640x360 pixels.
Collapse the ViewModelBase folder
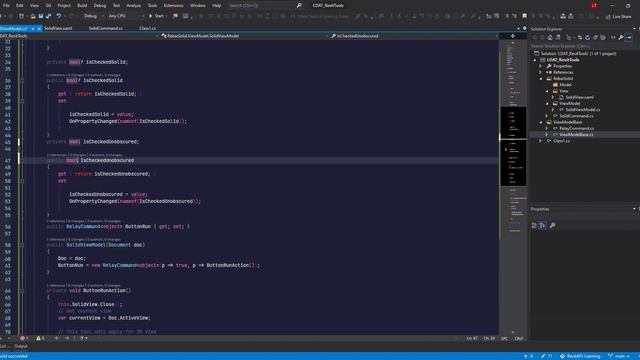pos(541,122)
